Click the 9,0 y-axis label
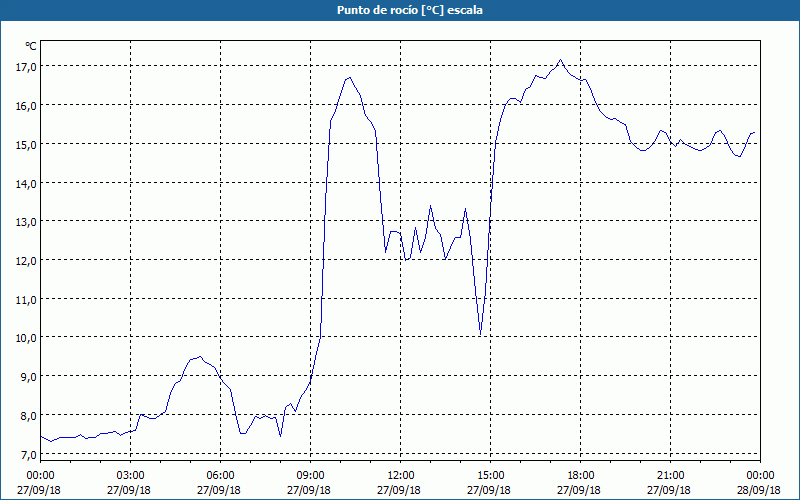The width and height of the screenshot is (800, 500). 28,377
